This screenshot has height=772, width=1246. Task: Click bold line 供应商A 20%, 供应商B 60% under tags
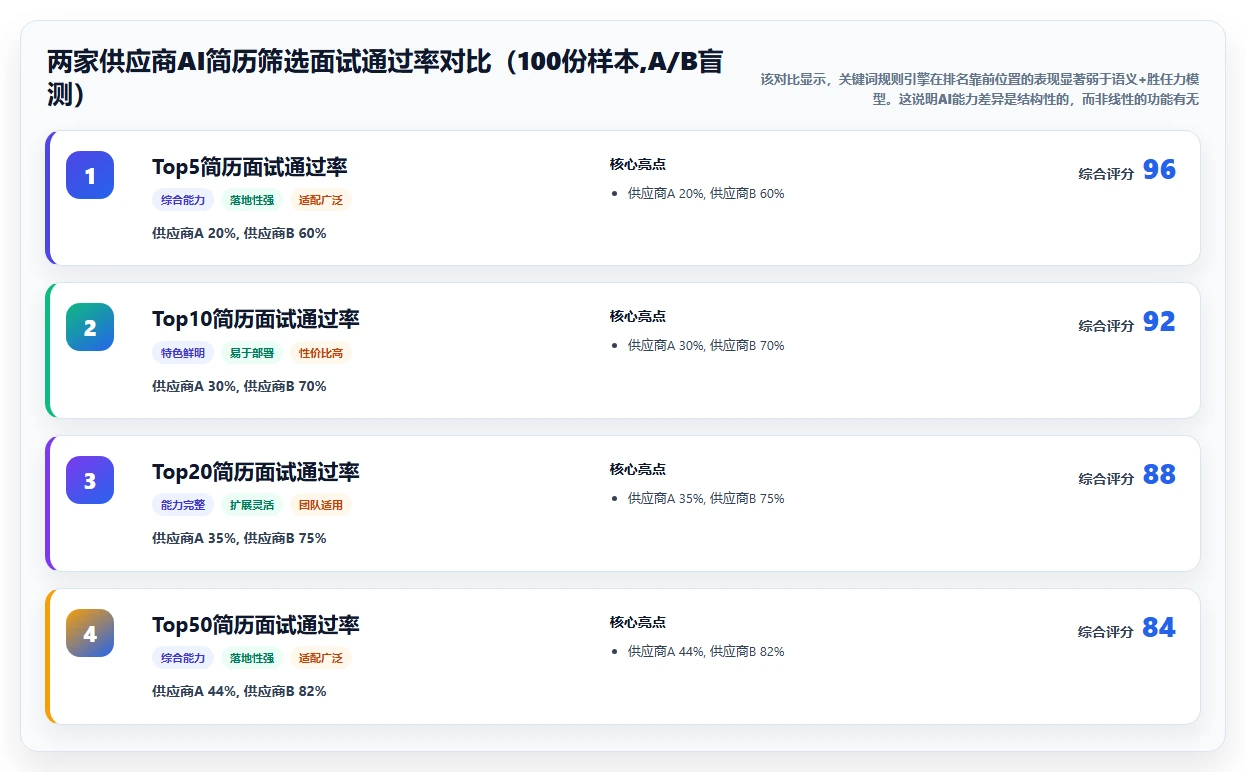(239, 233)
